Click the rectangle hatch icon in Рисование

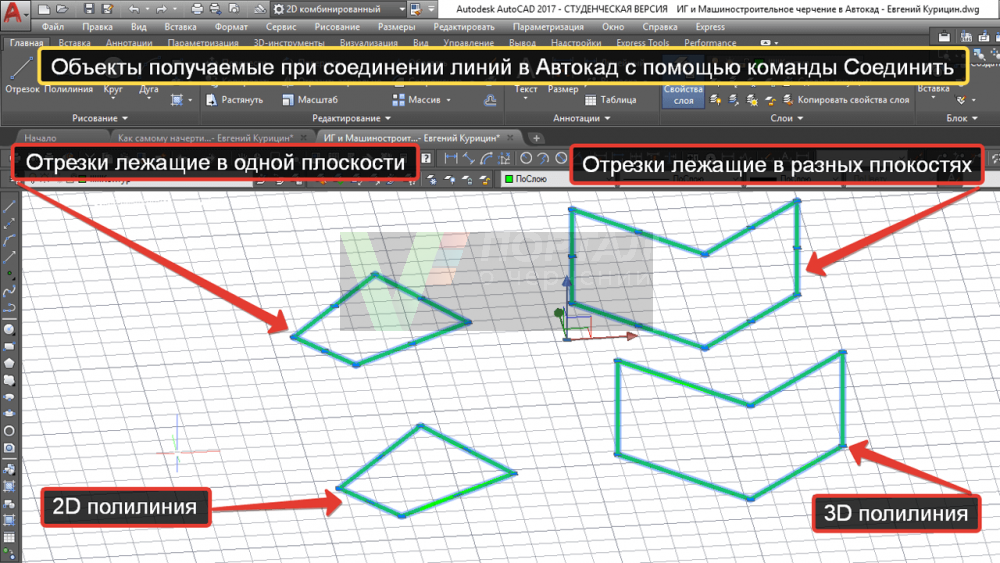(177, 100)
